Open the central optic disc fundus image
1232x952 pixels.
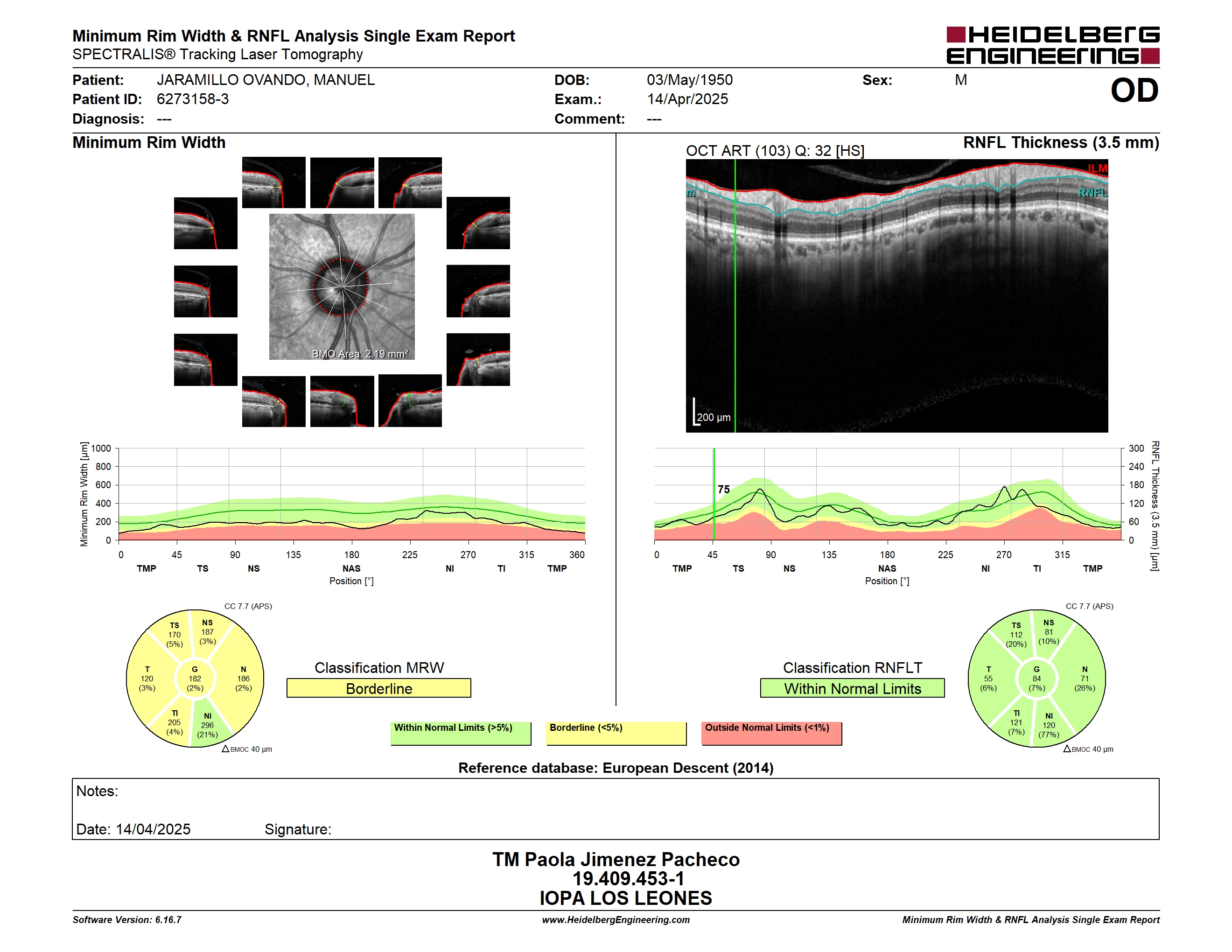click(x=342, y=287)
